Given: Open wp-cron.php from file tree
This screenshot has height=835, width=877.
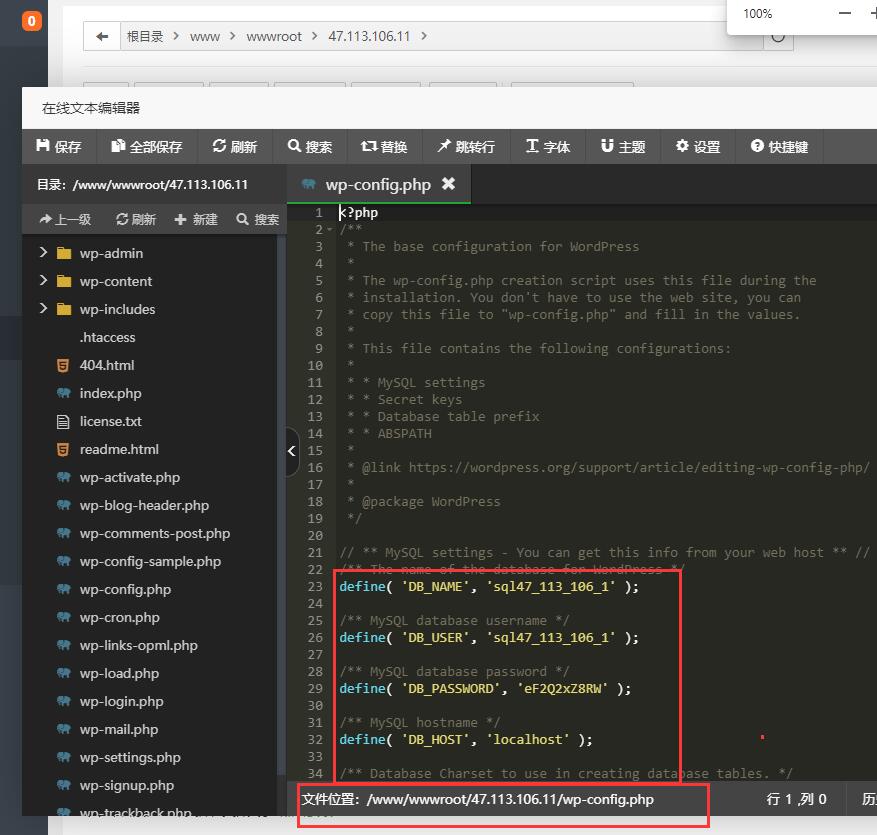Looking at the screenshot, I should point(120,617).
